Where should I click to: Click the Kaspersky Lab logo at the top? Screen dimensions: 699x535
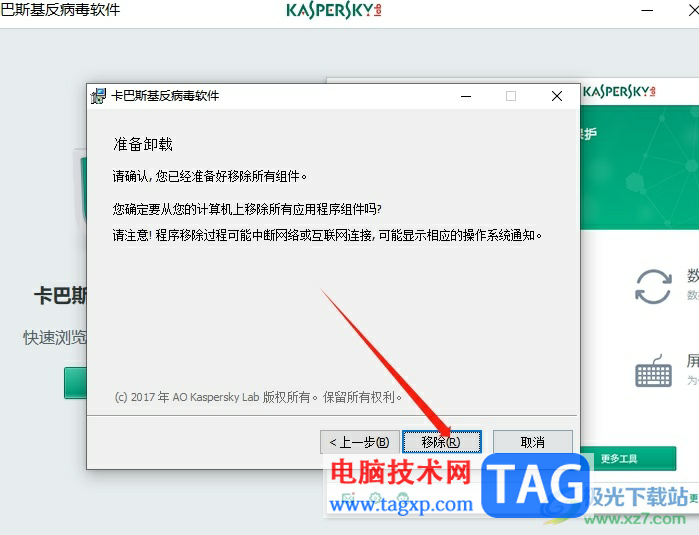tap(334, 10)
